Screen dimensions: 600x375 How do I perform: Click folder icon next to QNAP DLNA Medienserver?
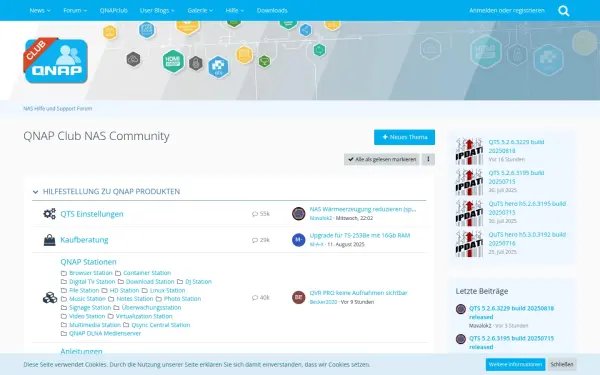tap(64, 334)
